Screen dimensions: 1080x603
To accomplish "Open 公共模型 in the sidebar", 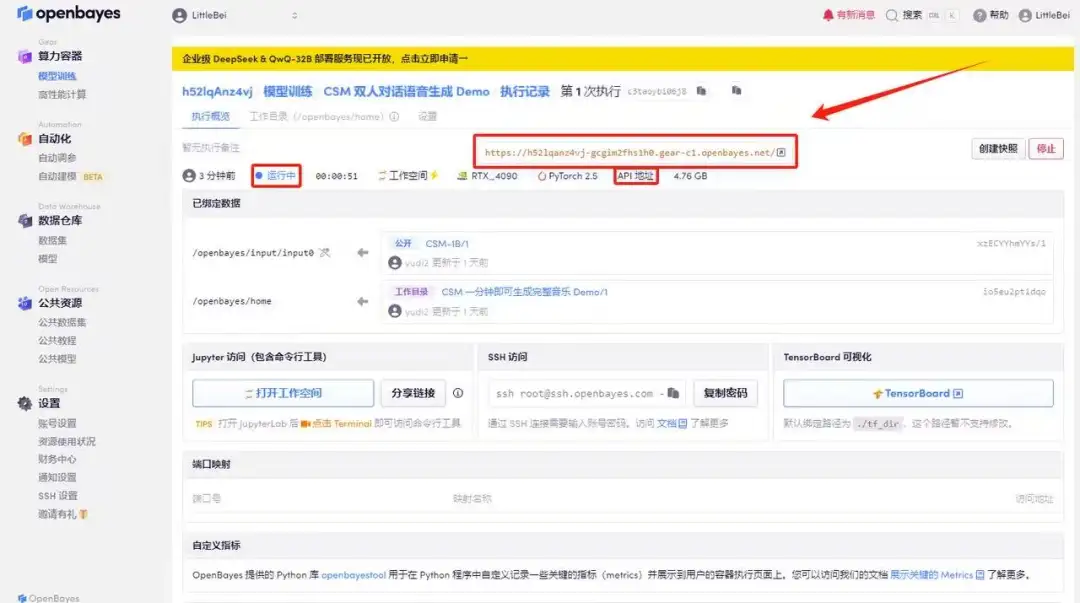I will [x=57, y=359].
